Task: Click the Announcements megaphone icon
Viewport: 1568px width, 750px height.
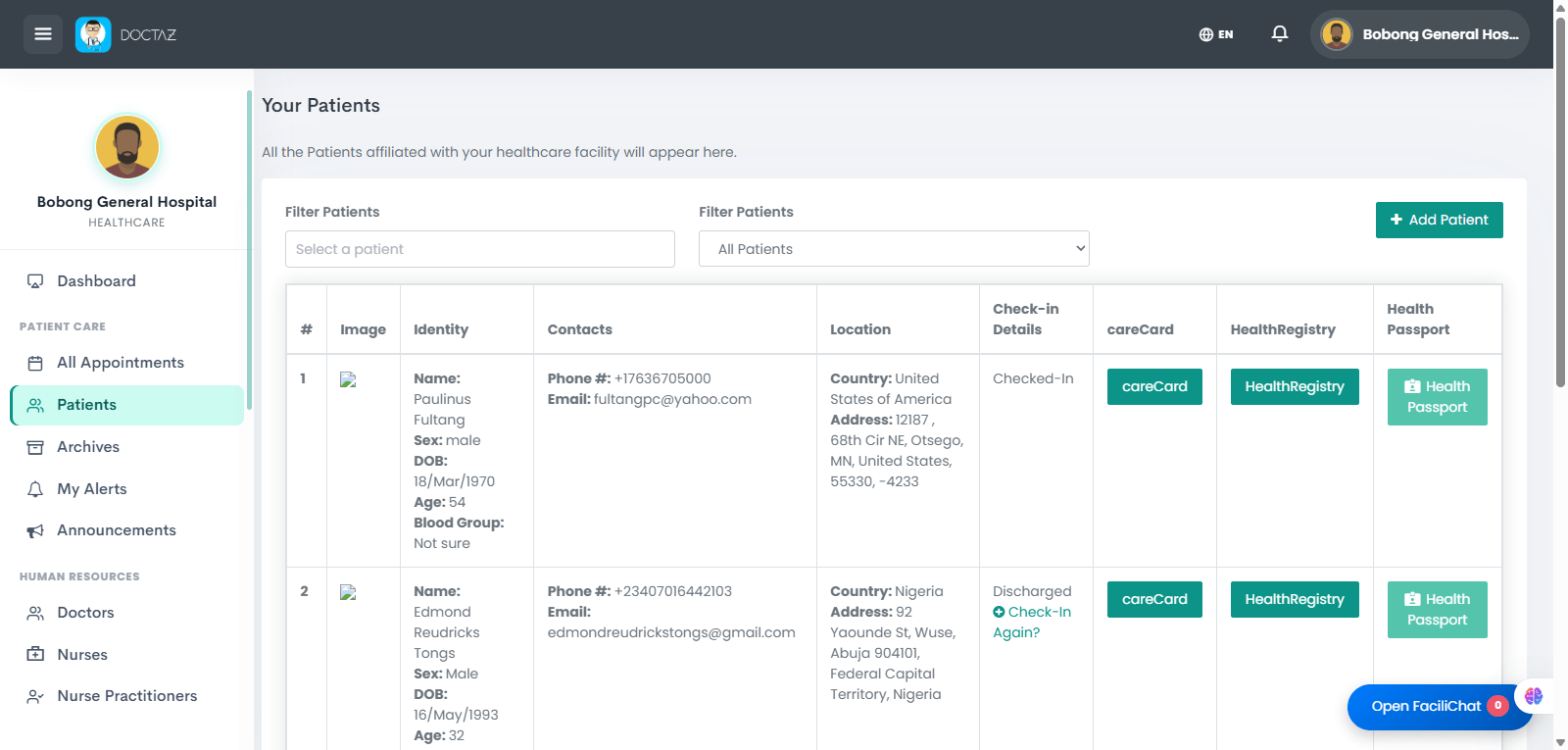Action: click(x=35, y=530)
